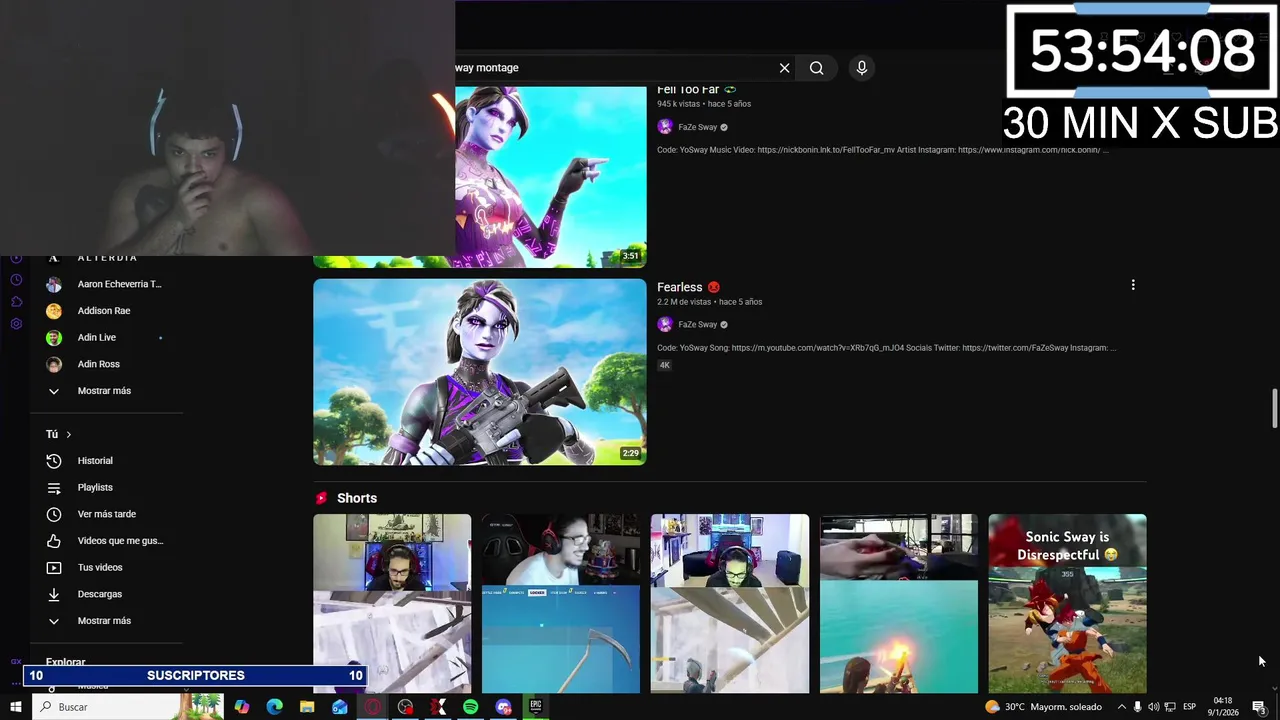Click FaZe Sway avatar next to Fearless
The height and width of the screenshot is (720, 1280).
[665, 325]
